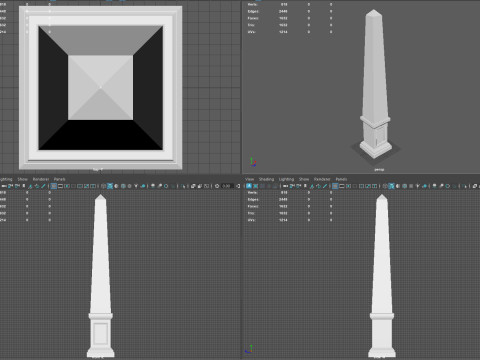
Task: Click Exposure icon in bottom-left viewport toolbar
Action: [x=217, y=186]
